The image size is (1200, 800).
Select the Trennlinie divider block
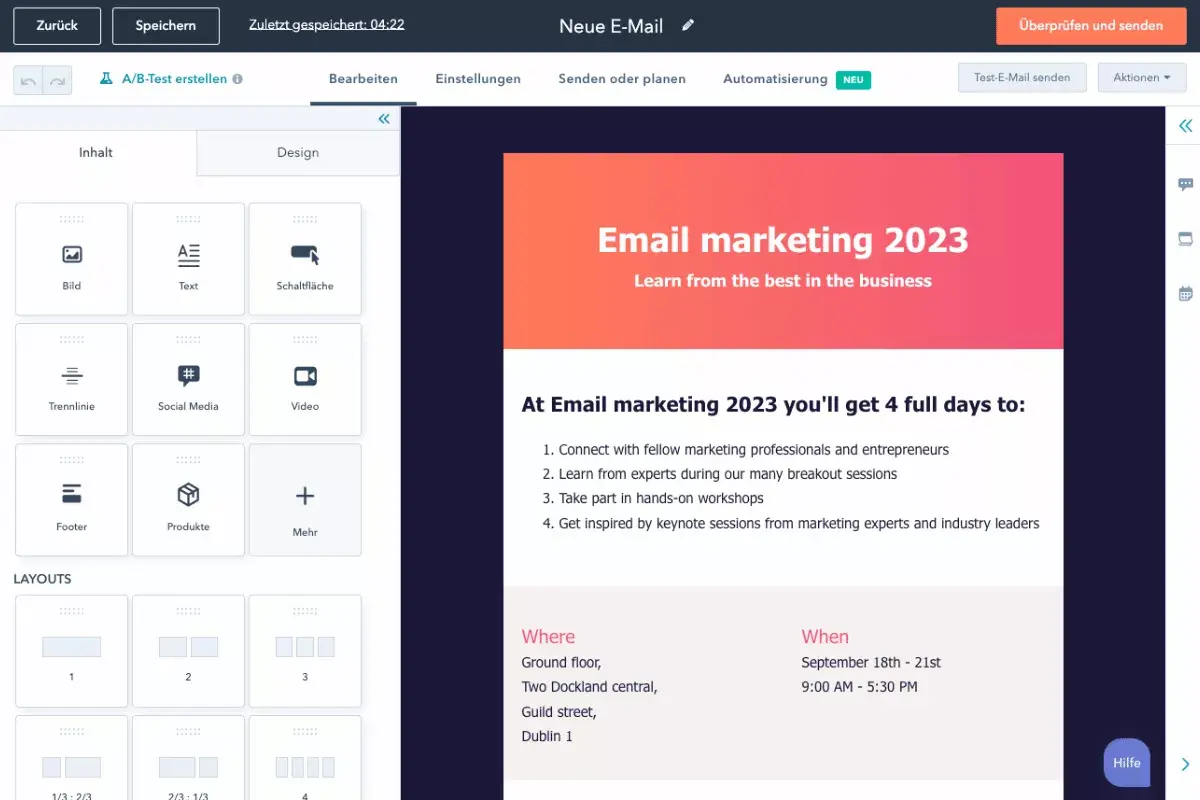coord(71,379)
